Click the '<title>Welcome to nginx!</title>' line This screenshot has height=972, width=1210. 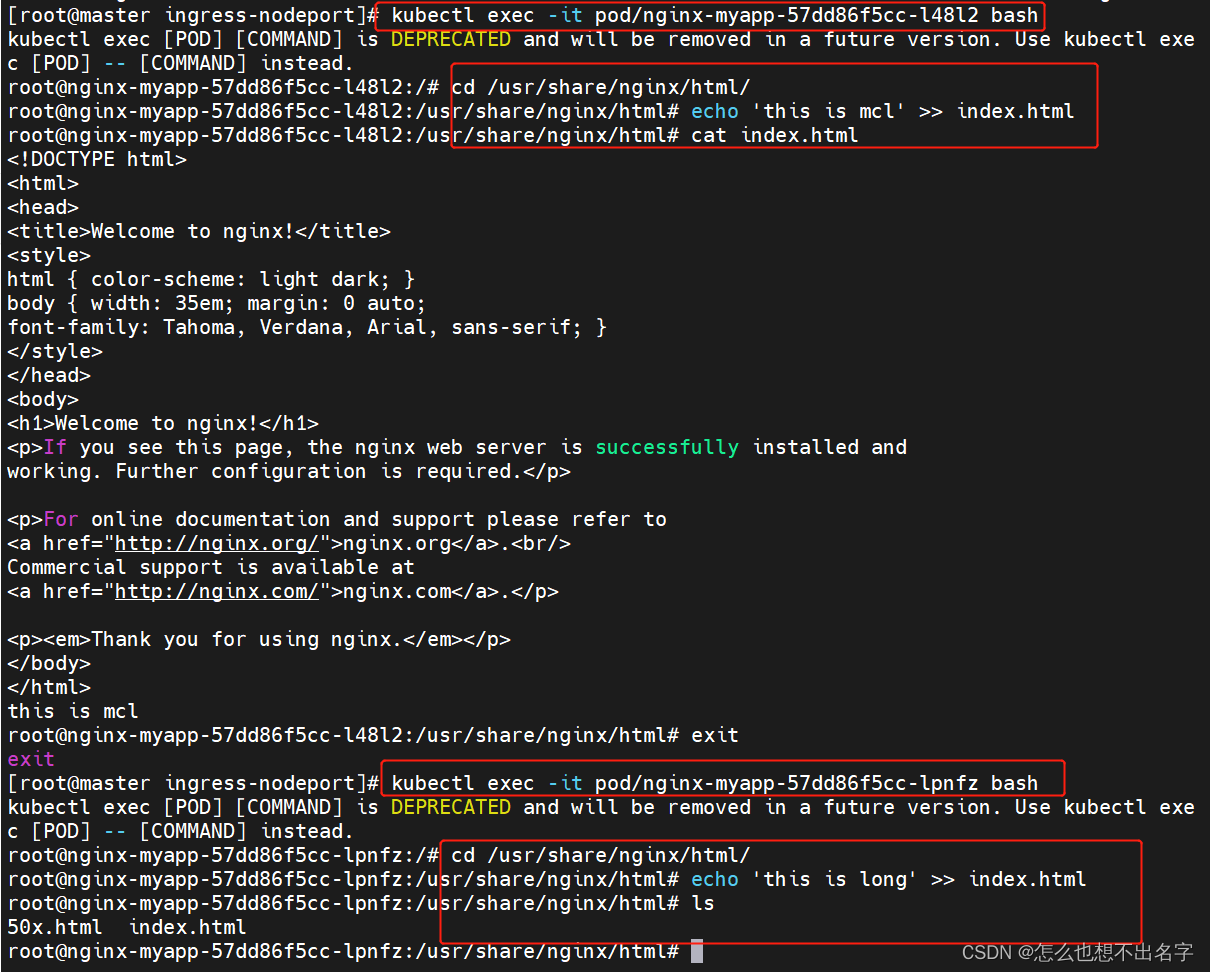[199, 231]
